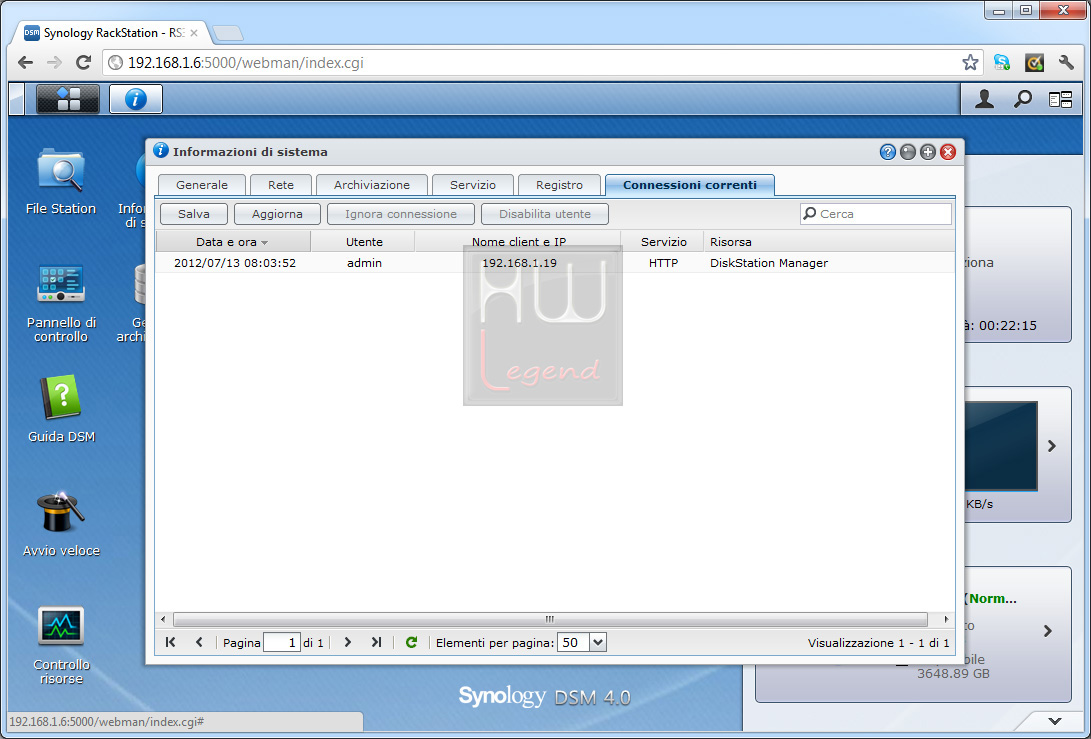
Task: Switch to the Registro tab
Action: (559, 185)
